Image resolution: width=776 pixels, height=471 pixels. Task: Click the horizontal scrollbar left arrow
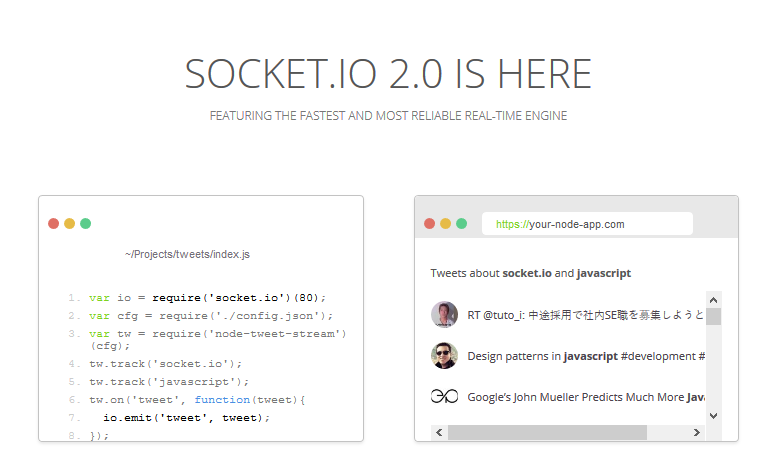pos(439,432)
